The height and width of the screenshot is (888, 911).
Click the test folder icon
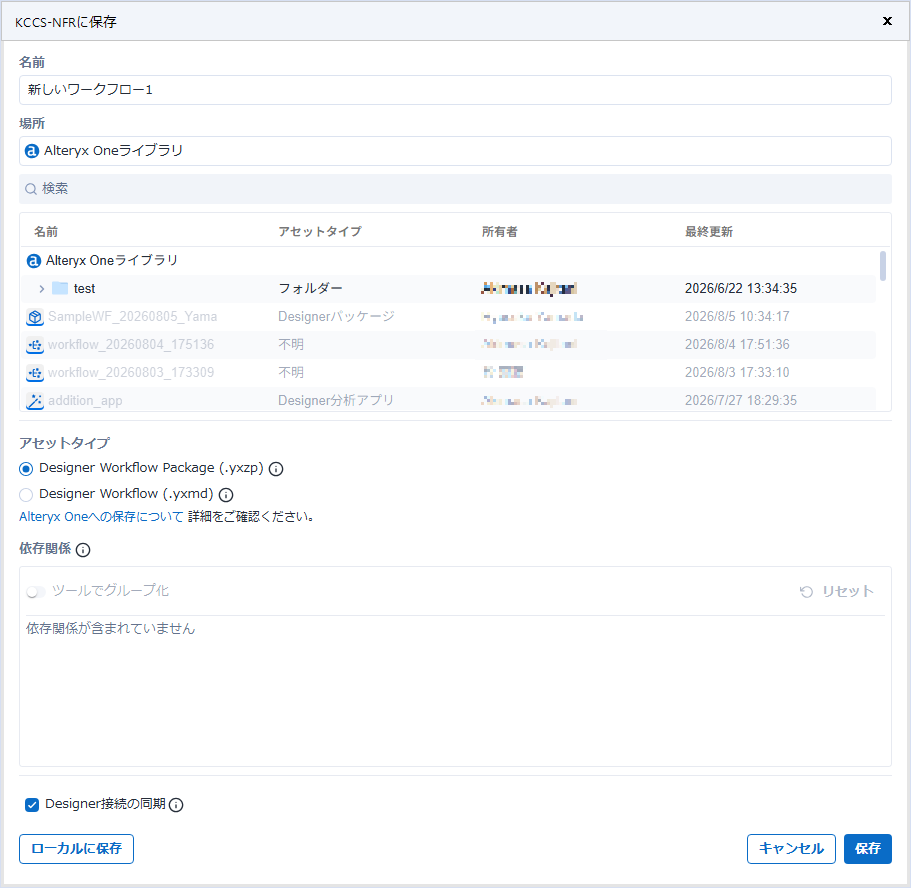click(x=60, y=288)
